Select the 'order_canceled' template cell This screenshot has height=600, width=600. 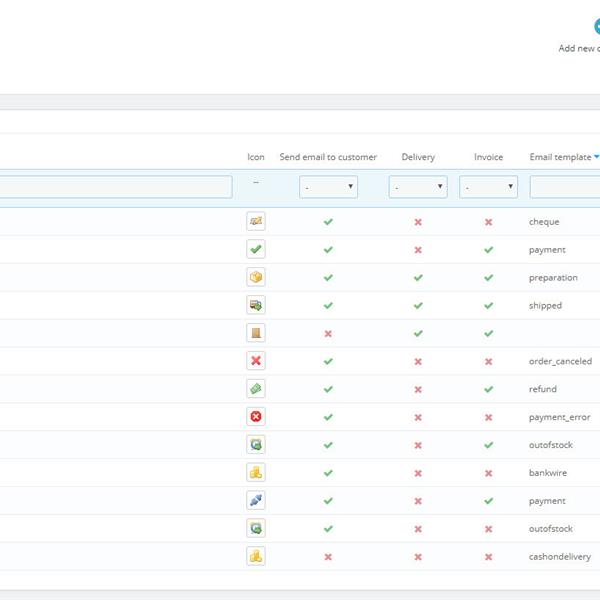pyautogui.click(x=560, y=361)
